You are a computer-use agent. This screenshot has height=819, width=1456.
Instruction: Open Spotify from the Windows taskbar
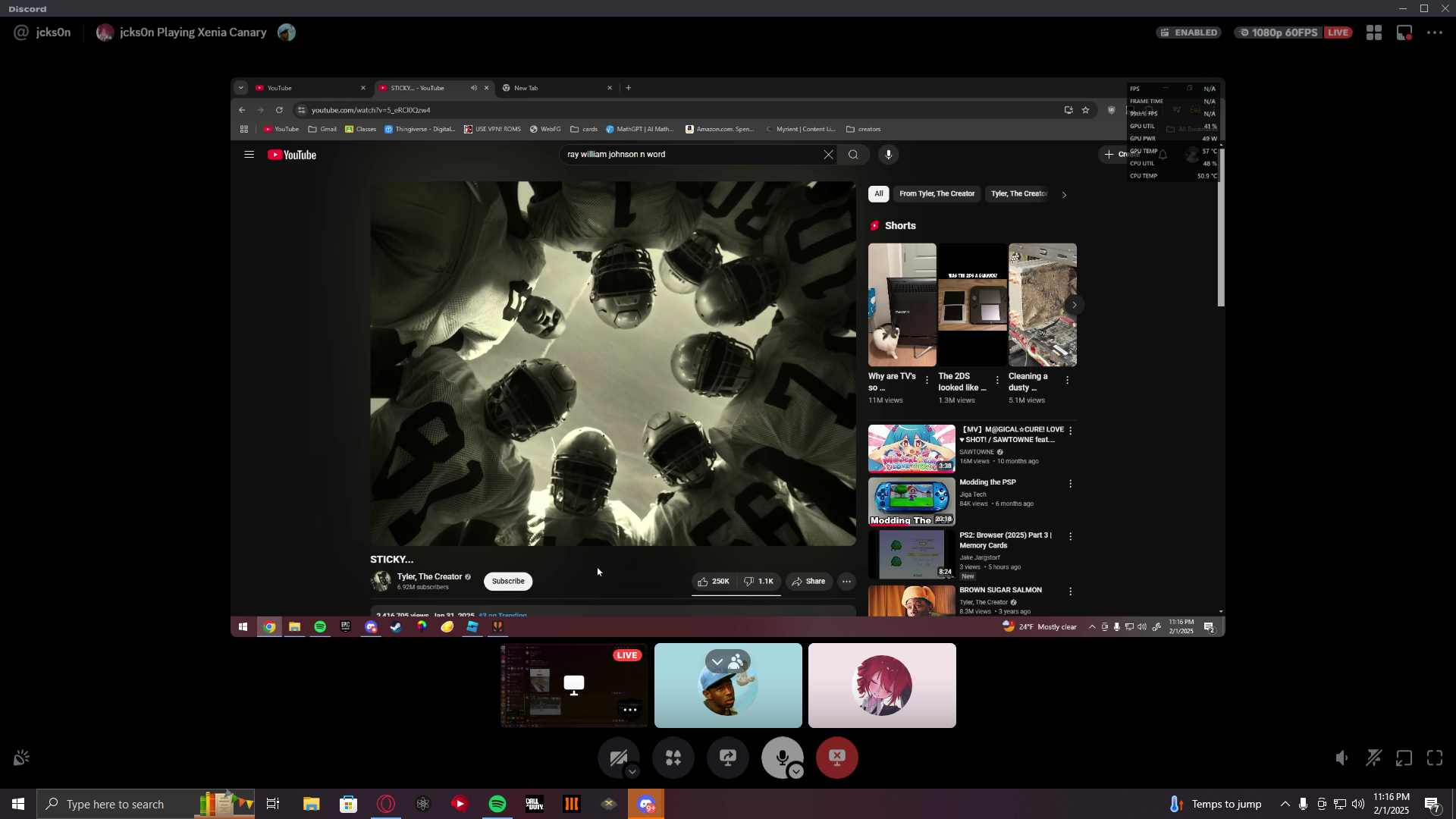coord(497,804)
